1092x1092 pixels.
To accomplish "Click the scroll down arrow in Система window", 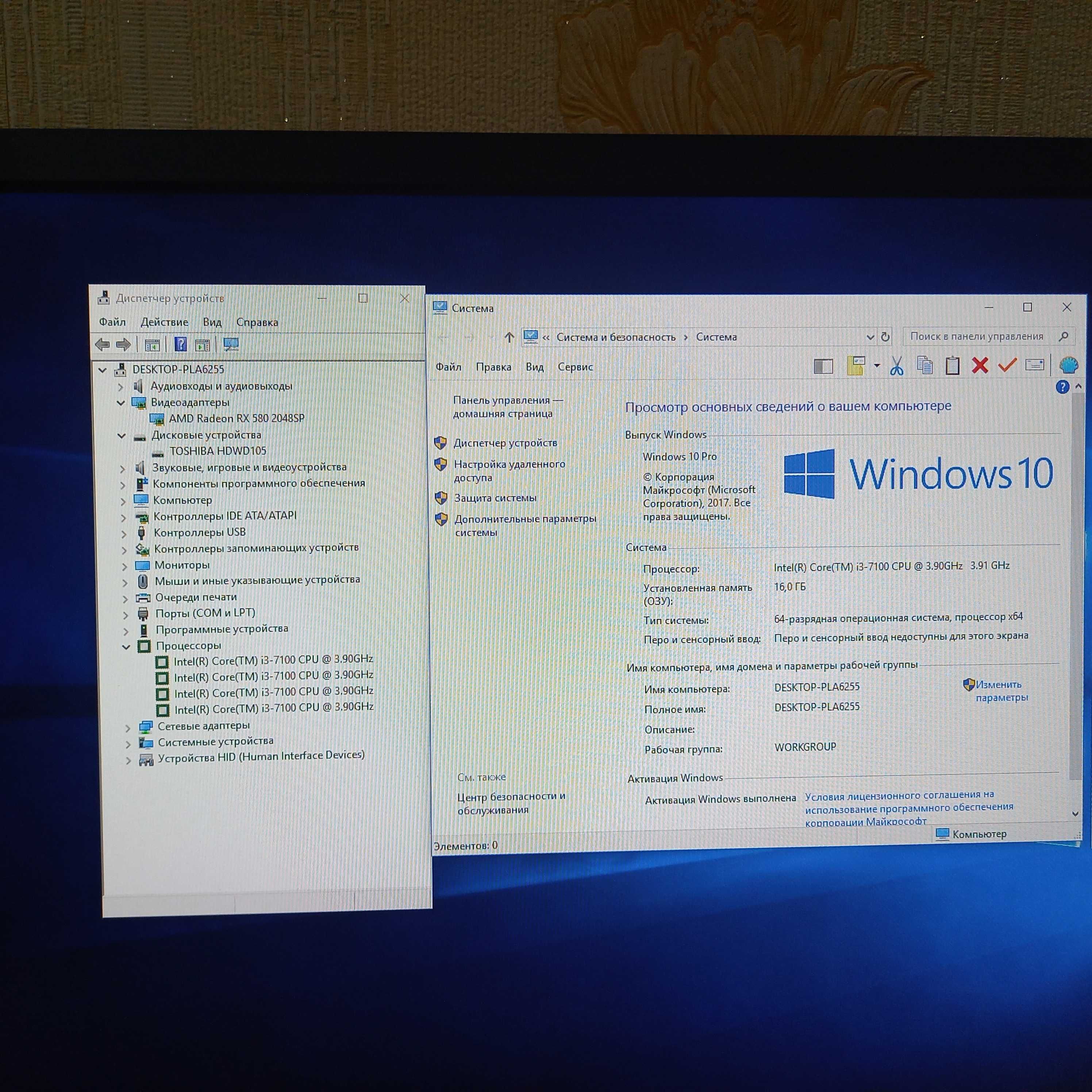I will tap(1076, 814).
